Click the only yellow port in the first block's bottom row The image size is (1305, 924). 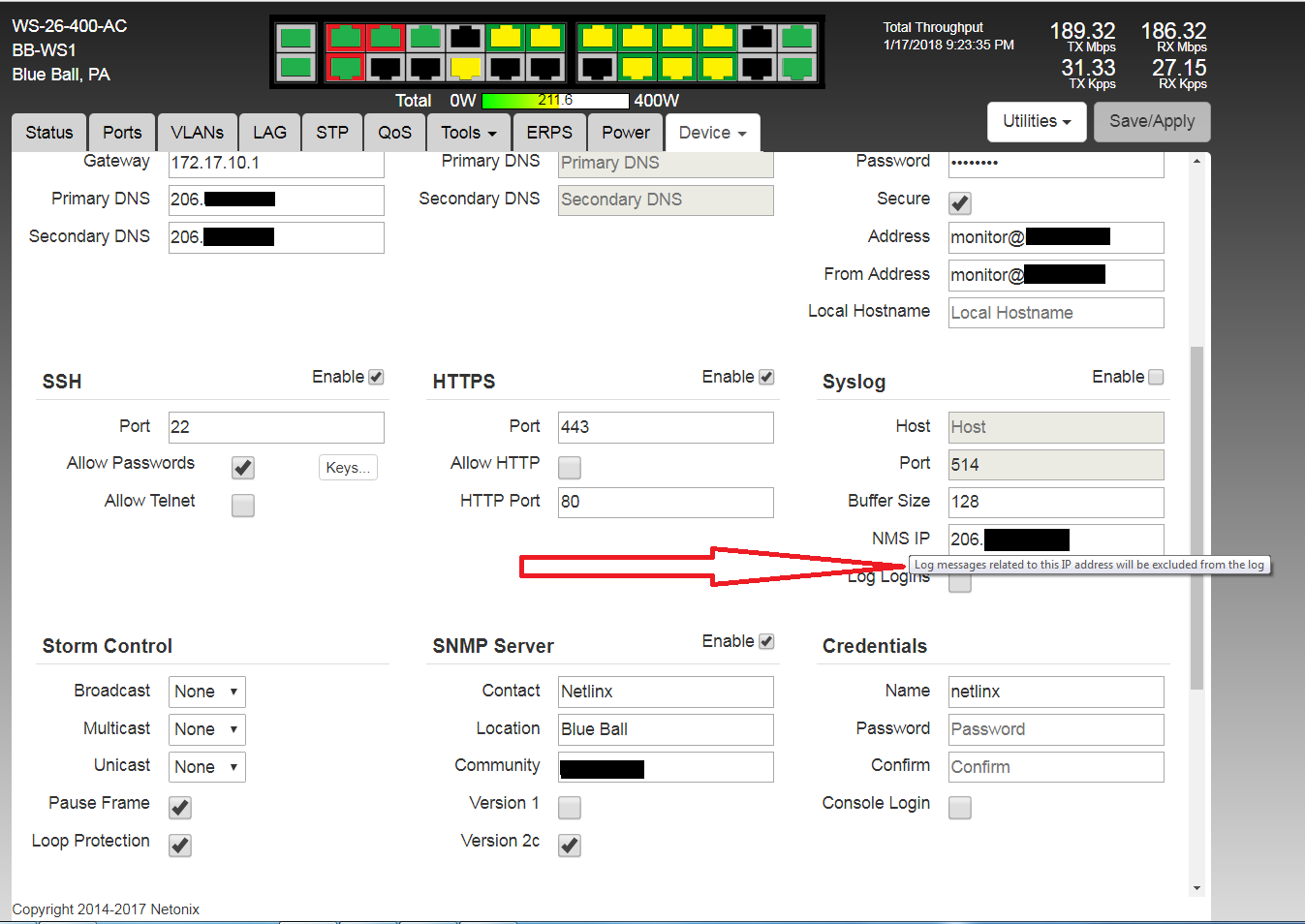point(466,68)
